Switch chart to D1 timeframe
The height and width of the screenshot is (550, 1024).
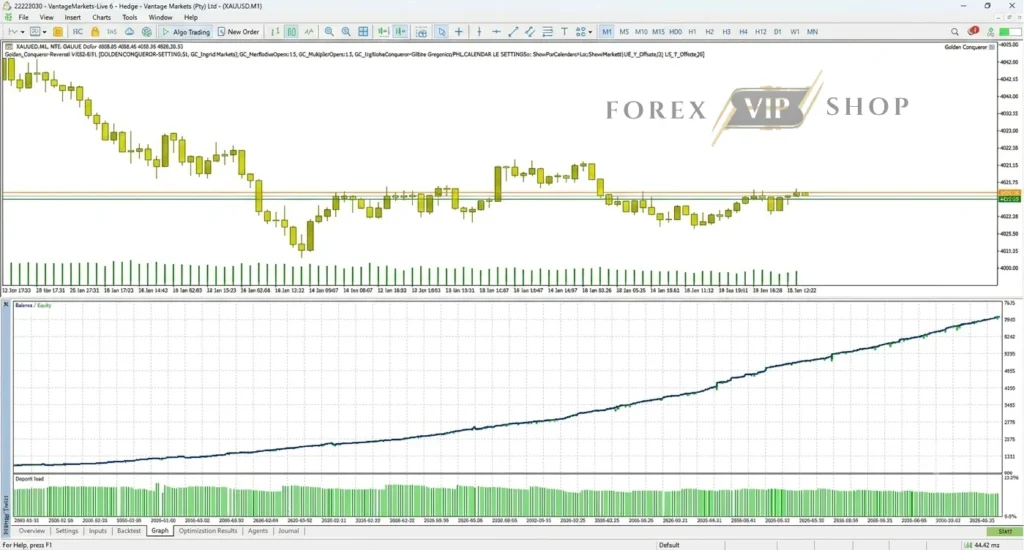point(777,31)
